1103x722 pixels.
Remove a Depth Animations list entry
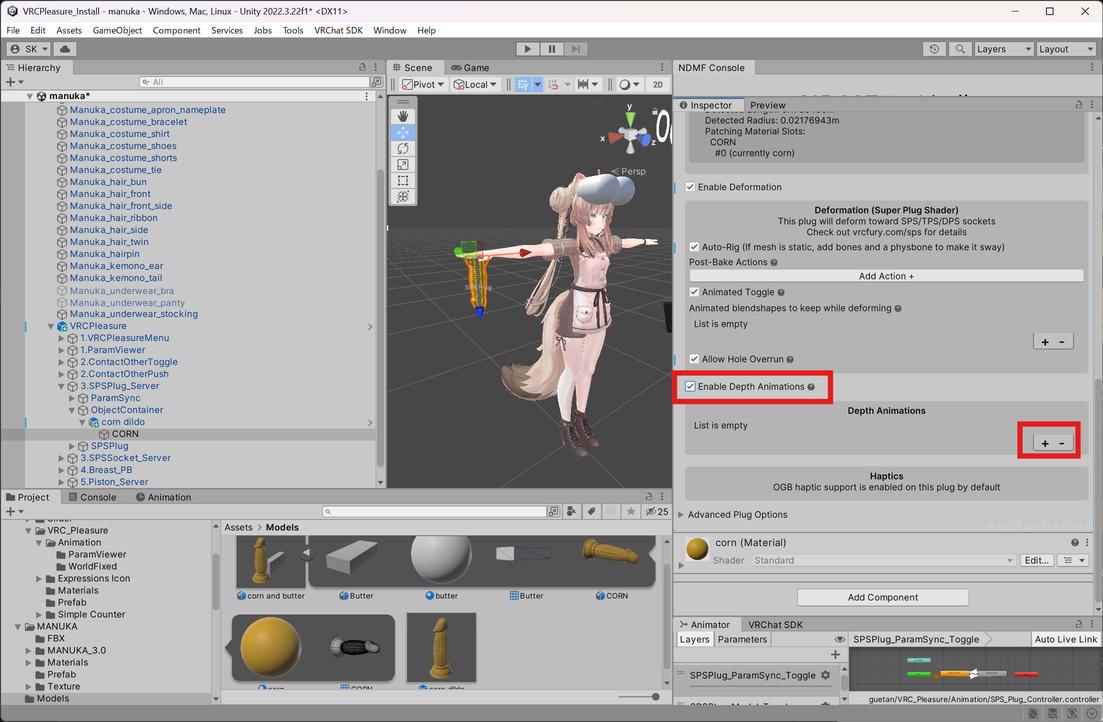pos(1062,443)
